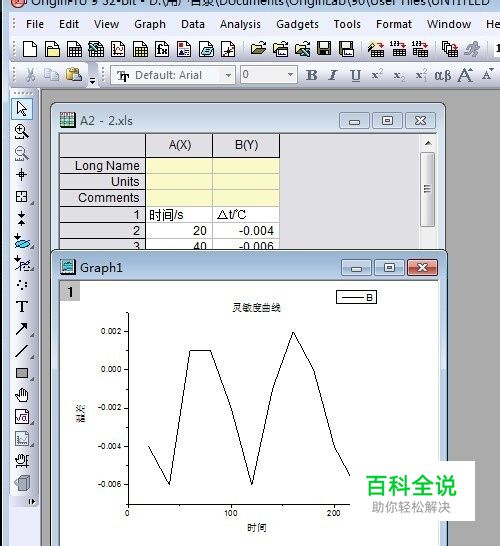
Task: Select the Pointer tool
Action: point(22,109)
